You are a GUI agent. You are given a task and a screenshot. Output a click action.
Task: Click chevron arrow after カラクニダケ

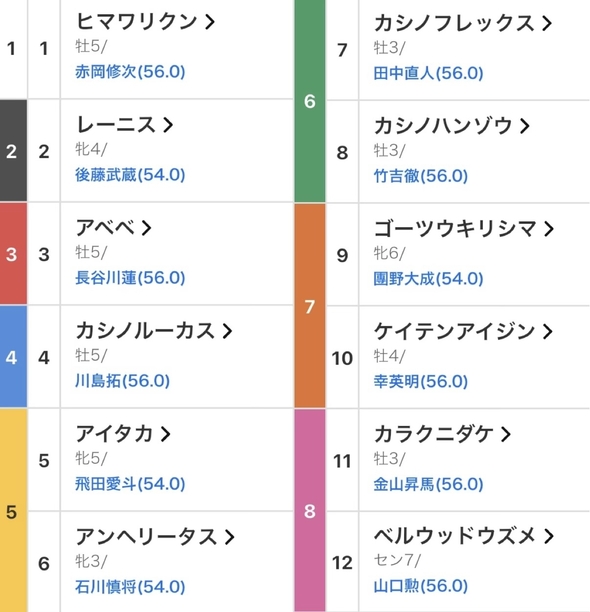point(506,434)
